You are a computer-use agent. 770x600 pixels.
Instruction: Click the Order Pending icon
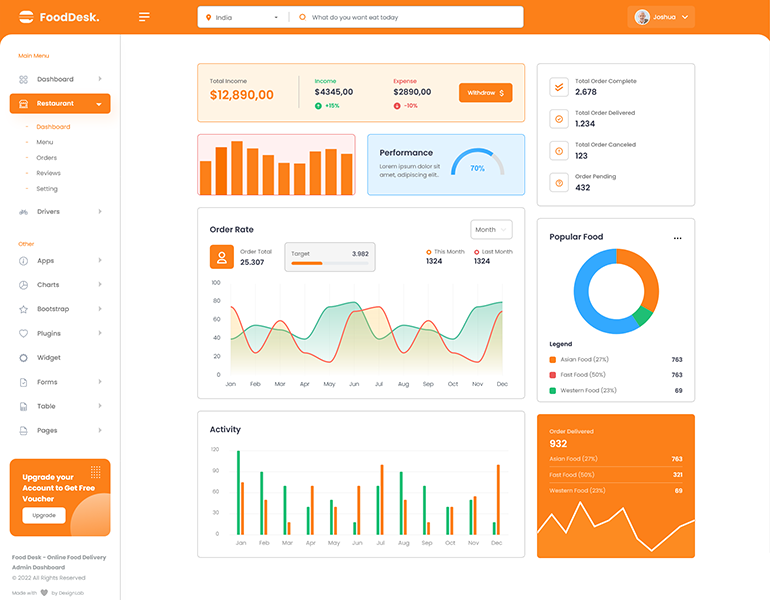point(559,183)
